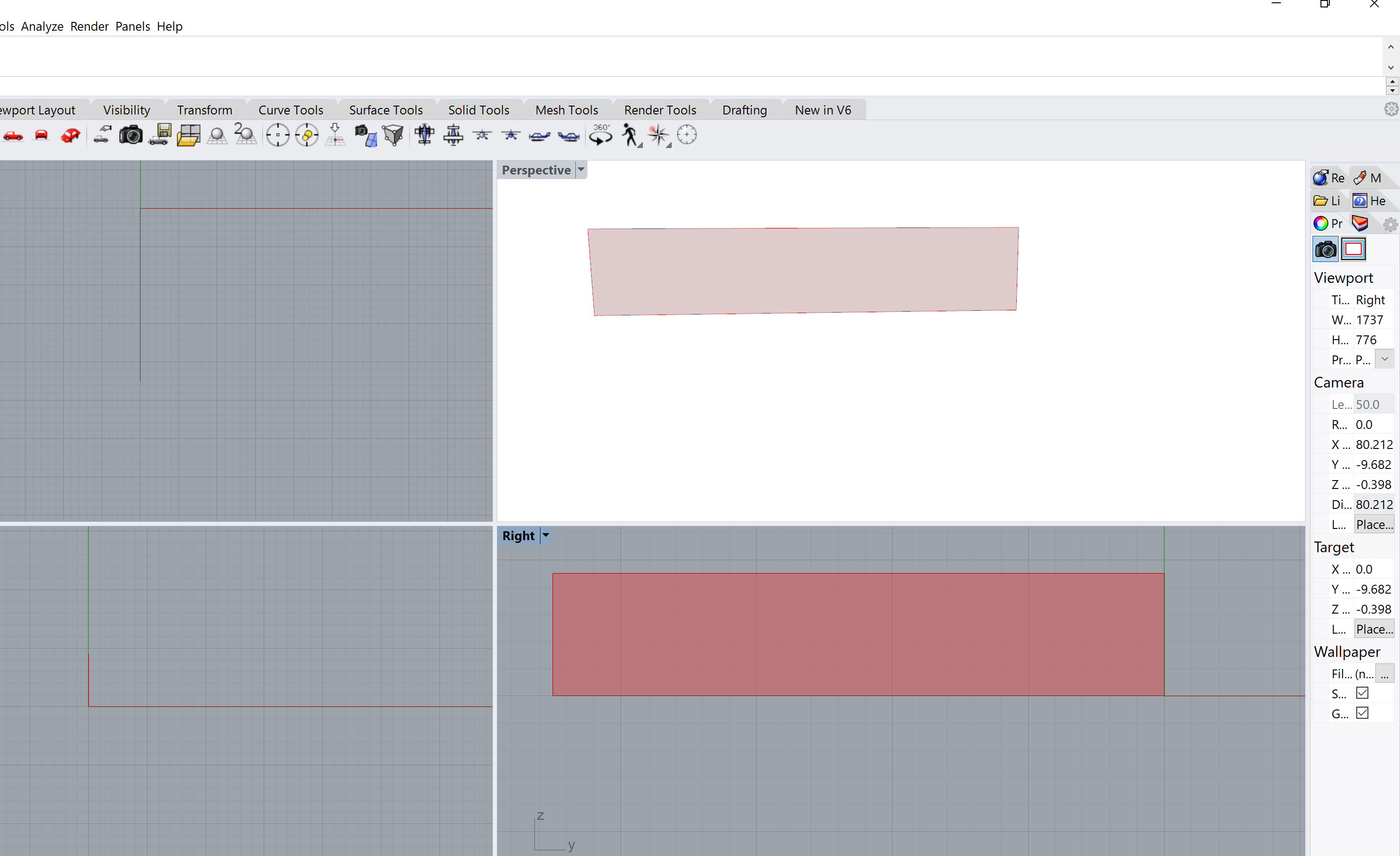Open the Panels menu

click(133, 26)
